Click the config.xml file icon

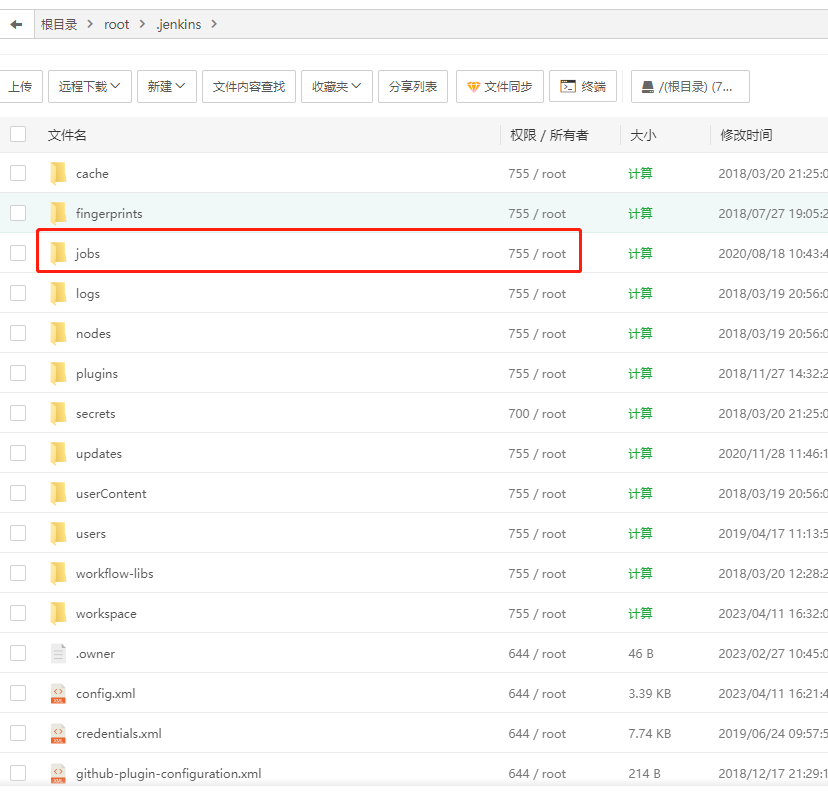(58, 694)
